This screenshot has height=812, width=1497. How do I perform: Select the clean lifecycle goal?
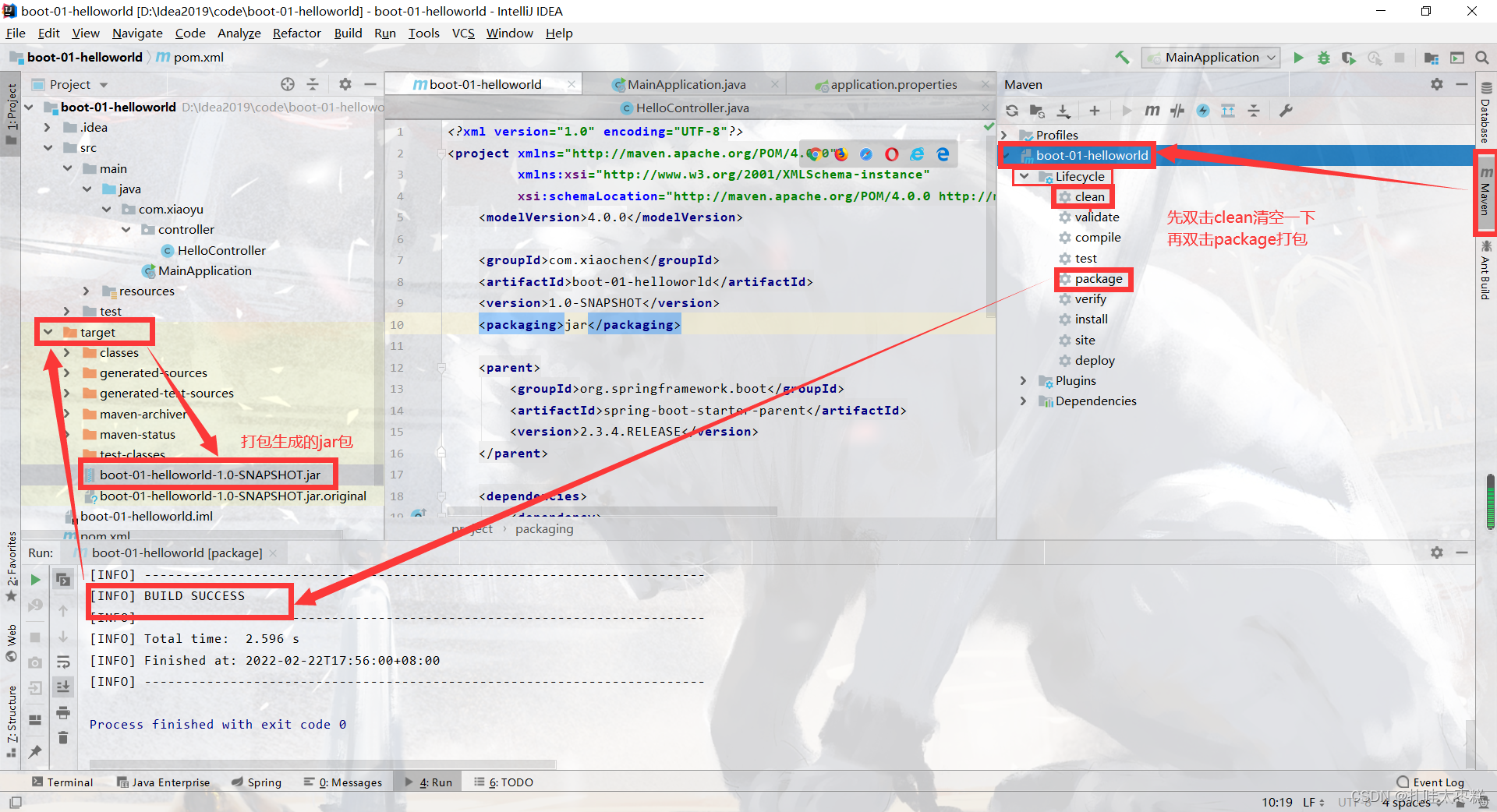(x=1089, y=196)
